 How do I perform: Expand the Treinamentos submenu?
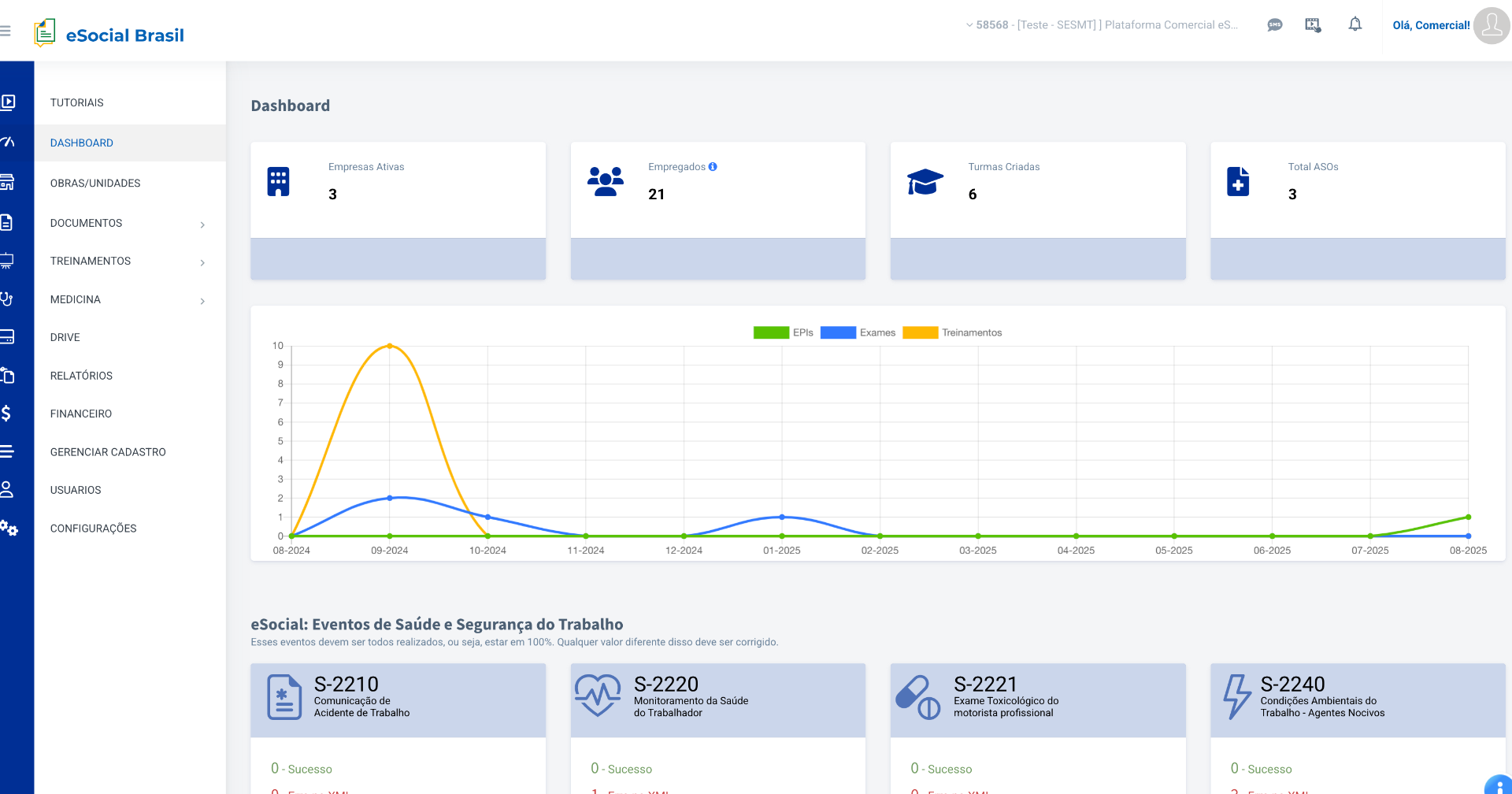[x=203, y=262]
